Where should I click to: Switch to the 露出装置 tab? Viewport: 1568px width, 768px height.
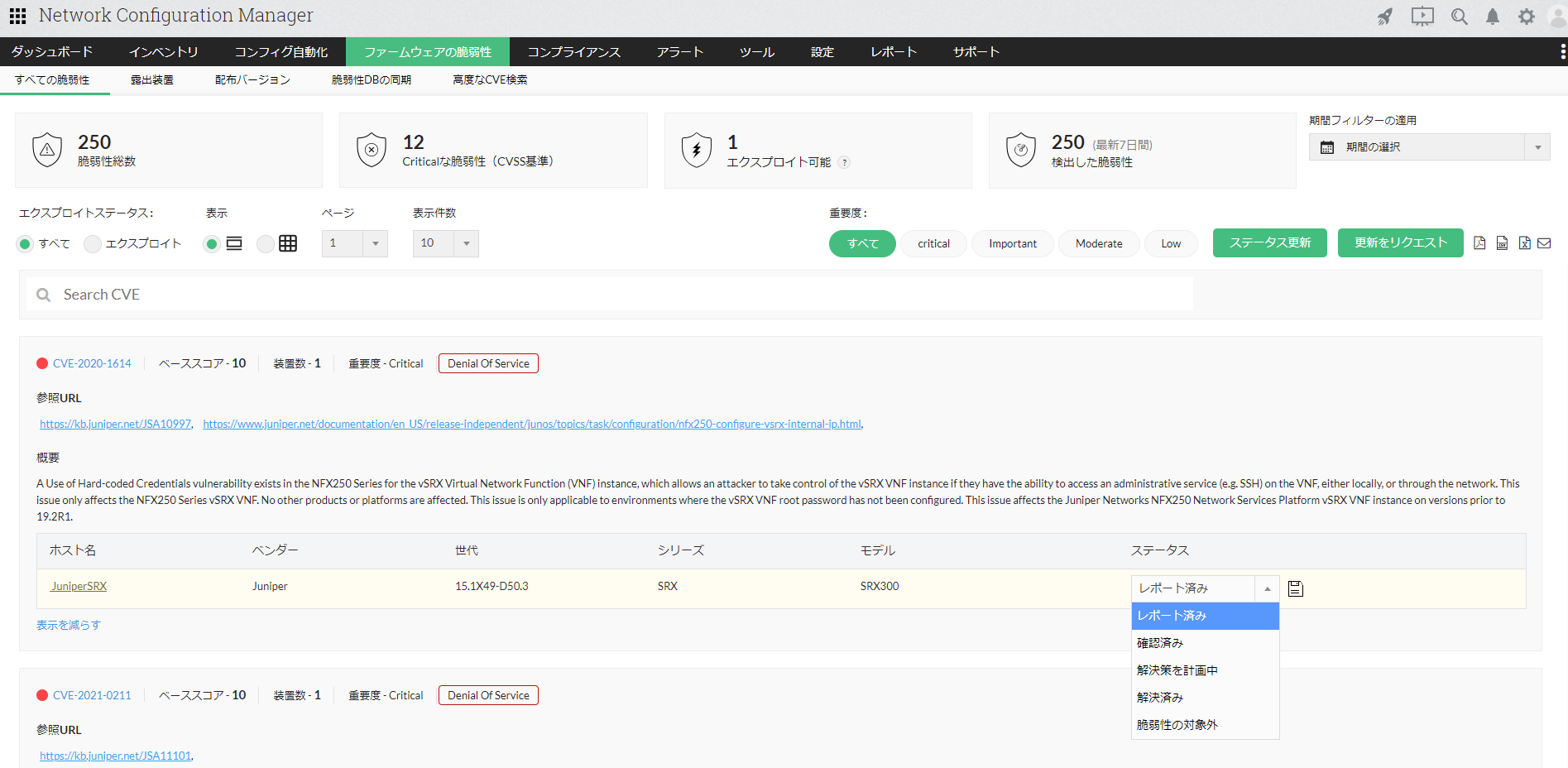pos(152,80)
